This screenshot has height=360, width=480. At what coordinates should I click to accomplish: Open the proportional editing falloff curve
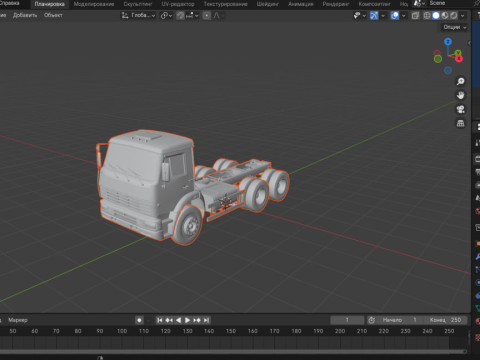point(218,15)
